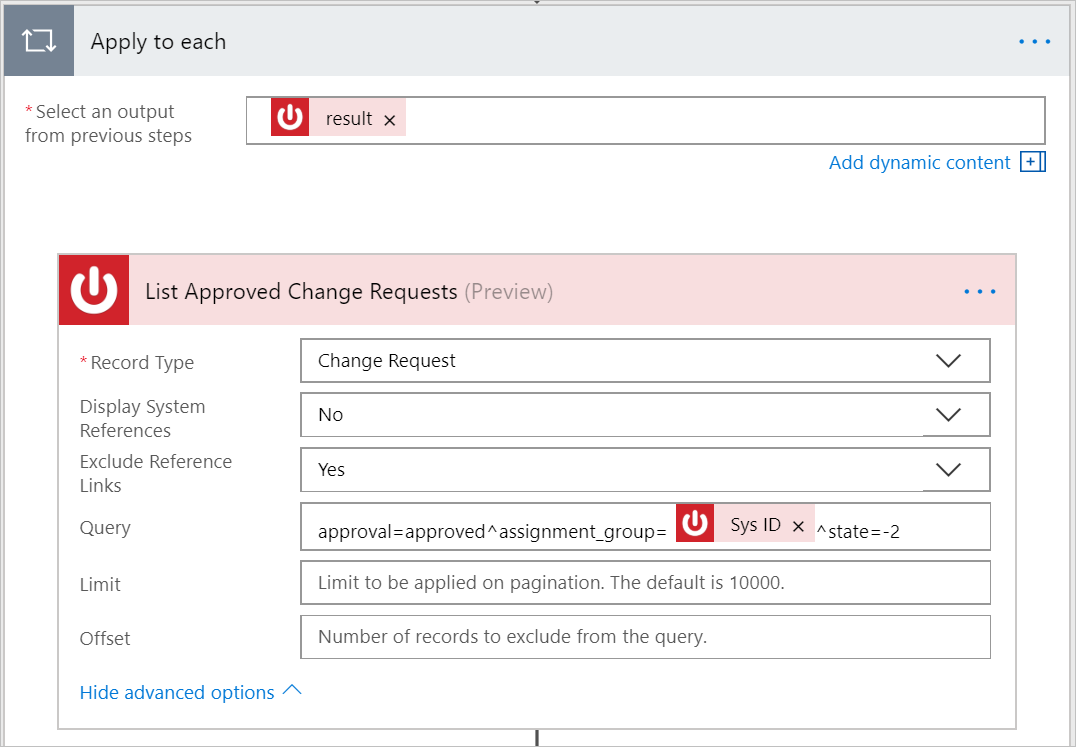Open the List Approved Change Requests ellipsis menu
This screenshot has width=1076, height=747.
pos(979,292)
